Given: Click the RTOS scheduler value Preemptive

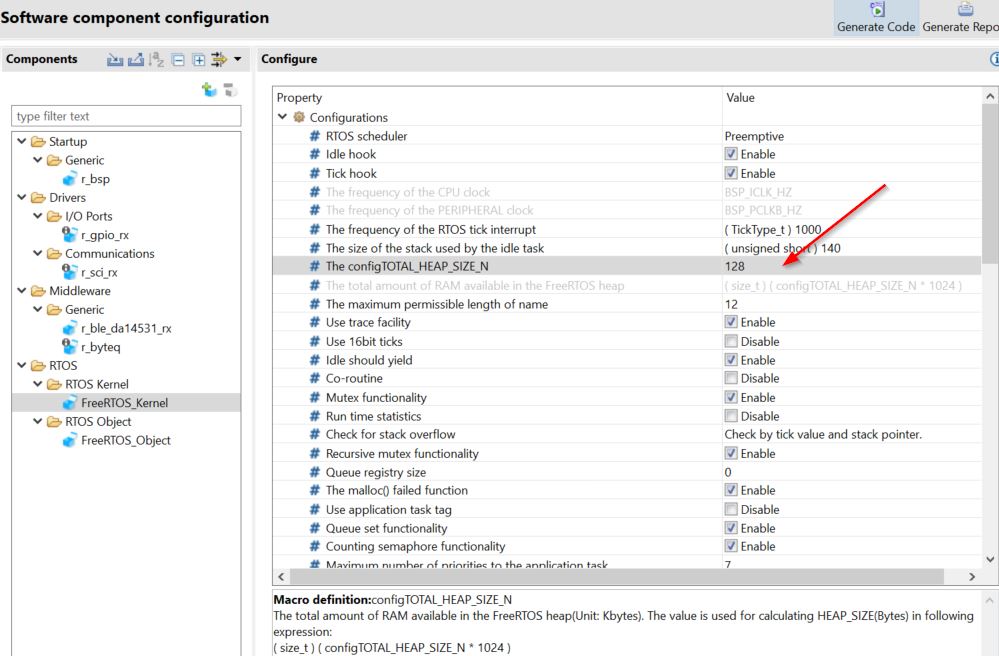Looking at the screenshot, I should click(x=754, y=136).
